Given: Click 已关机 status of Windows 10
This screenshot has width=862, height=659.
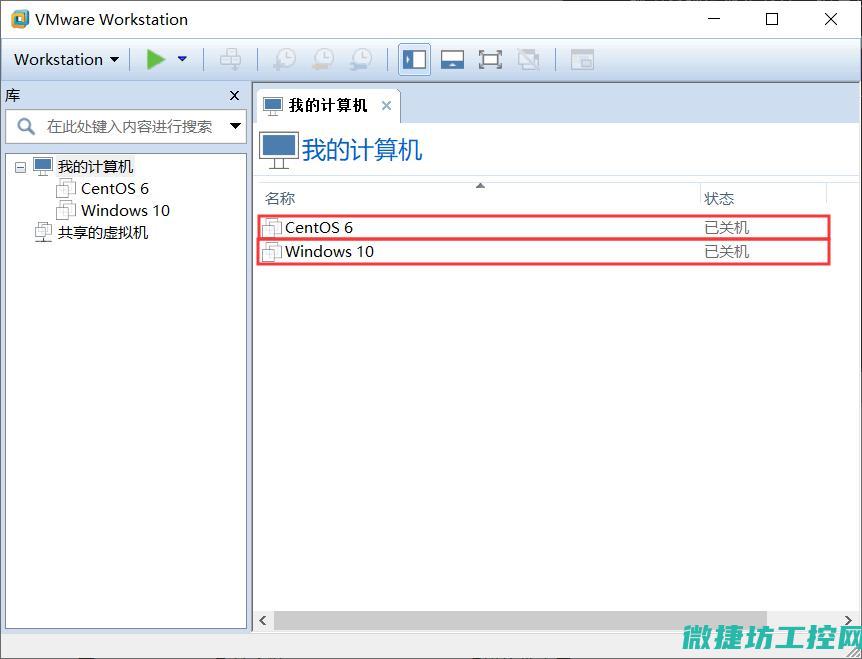Looking at the screenshot, I should (726, 252).
